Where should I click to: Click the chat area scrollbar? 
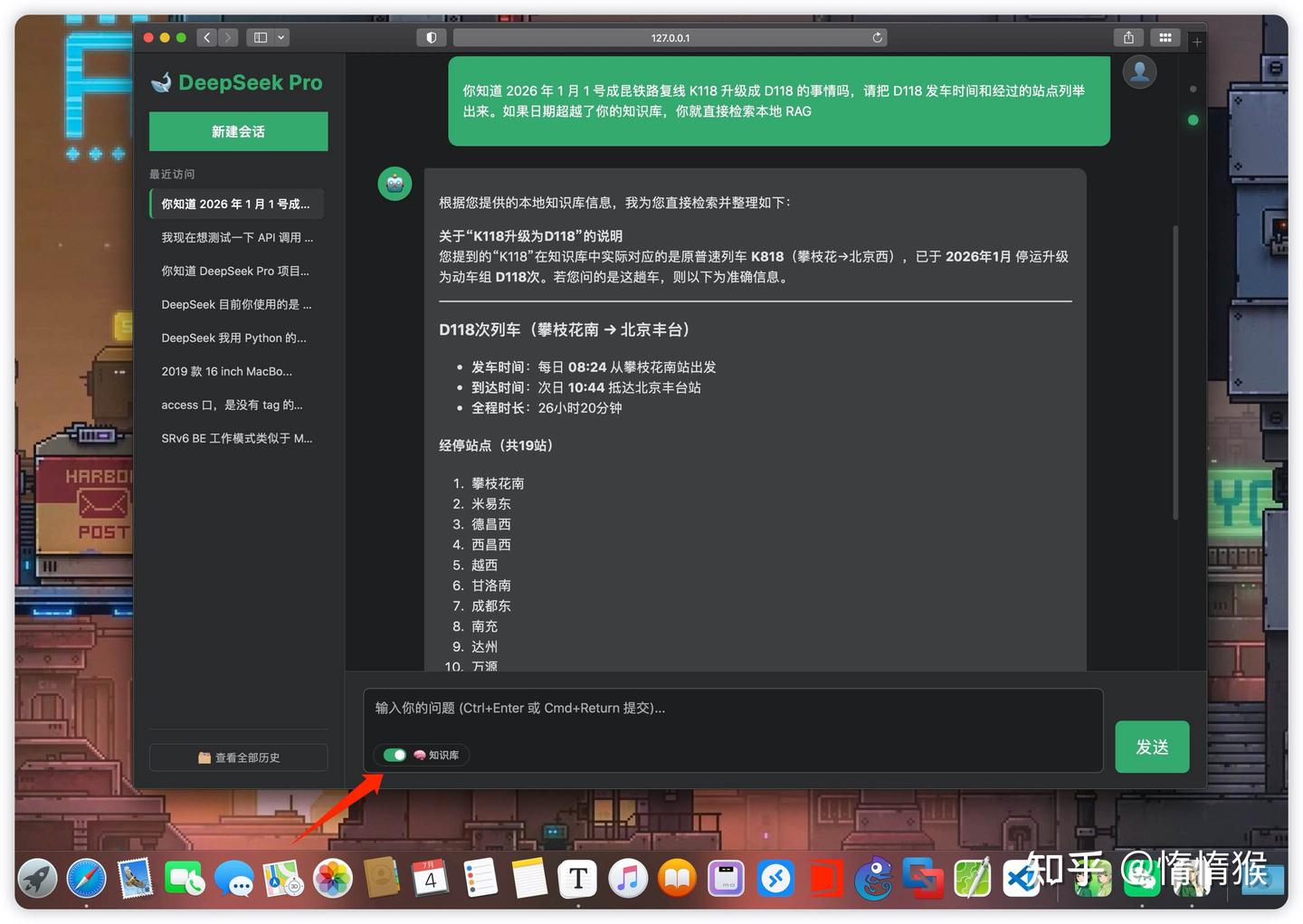click(x=1175, y=371)
